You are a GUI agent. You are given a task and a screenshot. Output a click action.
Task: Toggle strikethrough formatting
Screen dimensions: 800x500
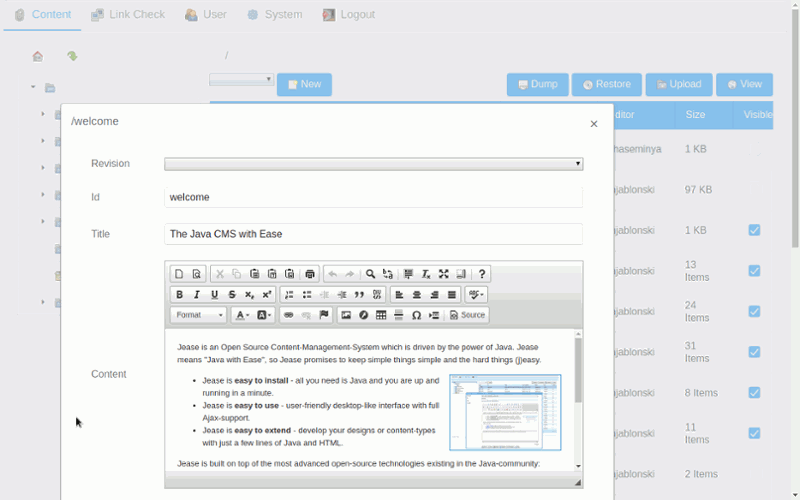[x=232, y=294]
